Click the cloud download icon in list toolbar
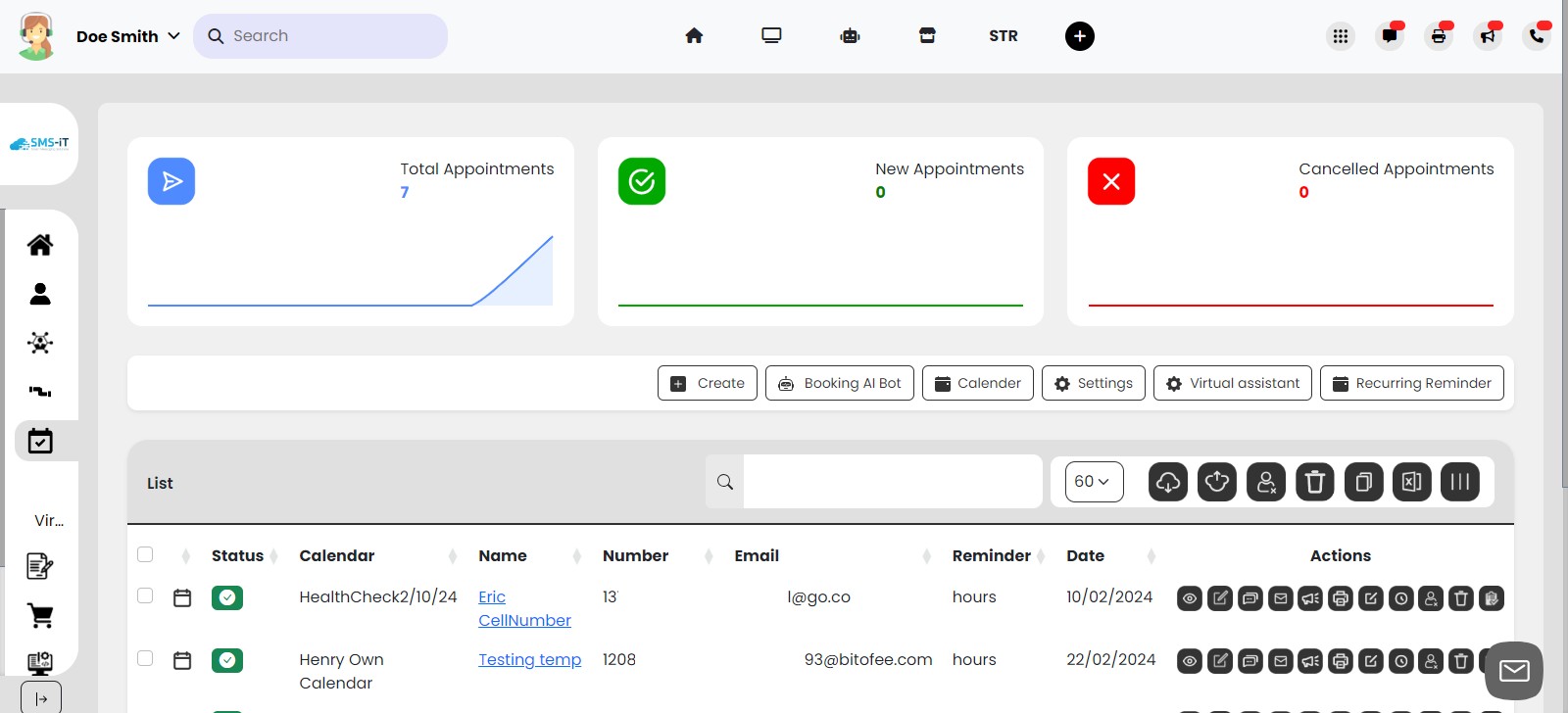 (x=1167, y=482)
